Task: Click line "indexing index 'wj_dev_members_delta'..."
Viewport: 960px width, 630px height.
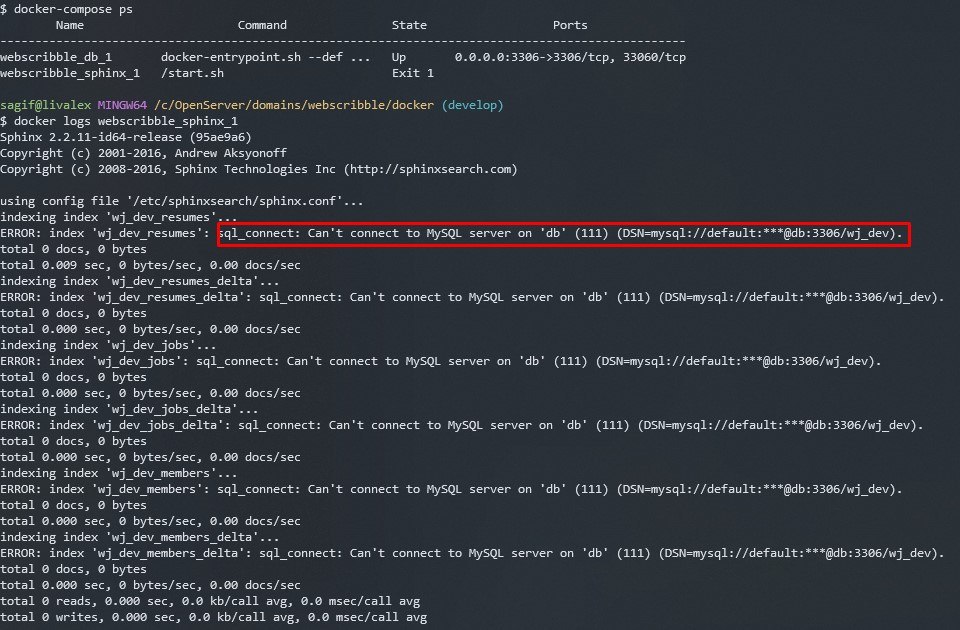Action: click(x=140, y=537)
